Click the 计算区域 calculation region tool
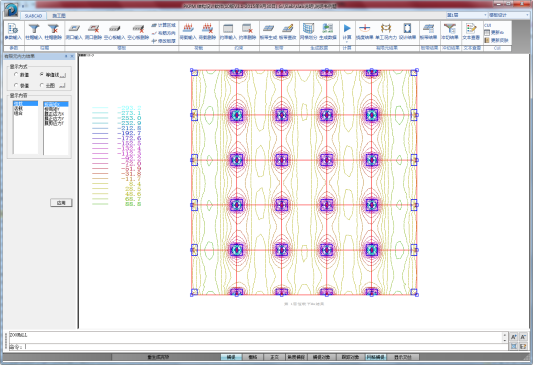 [164, 25]
